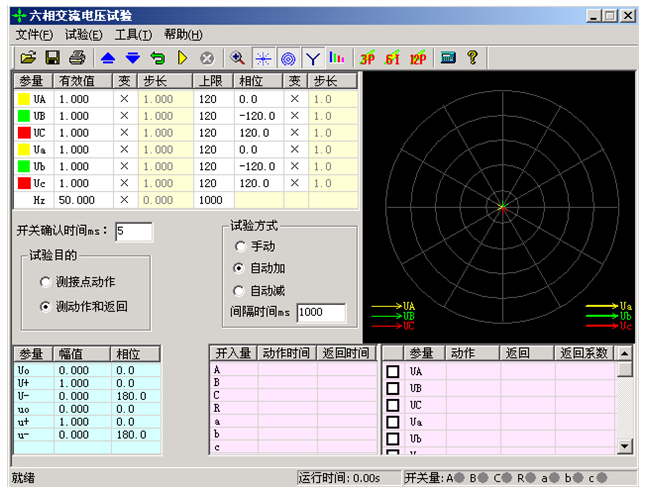Open the 3P three-phase test icon
The width and height of the screenshot is (648, 494).
[x=367, y=58]
